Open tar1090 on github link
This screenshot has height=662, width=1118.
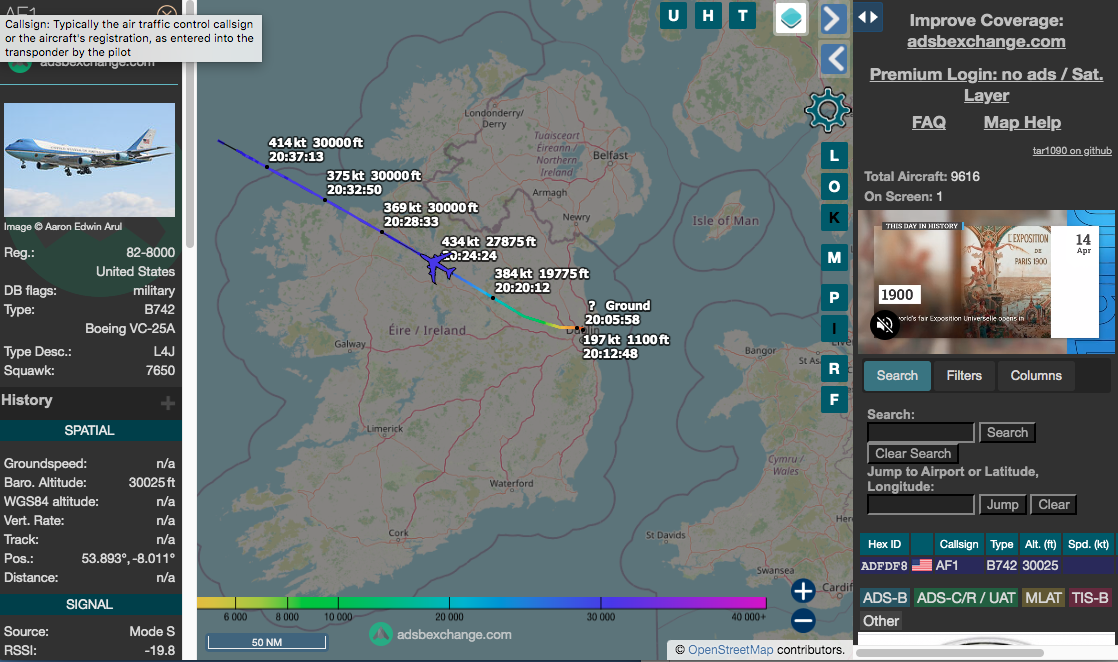(1072, 151)
